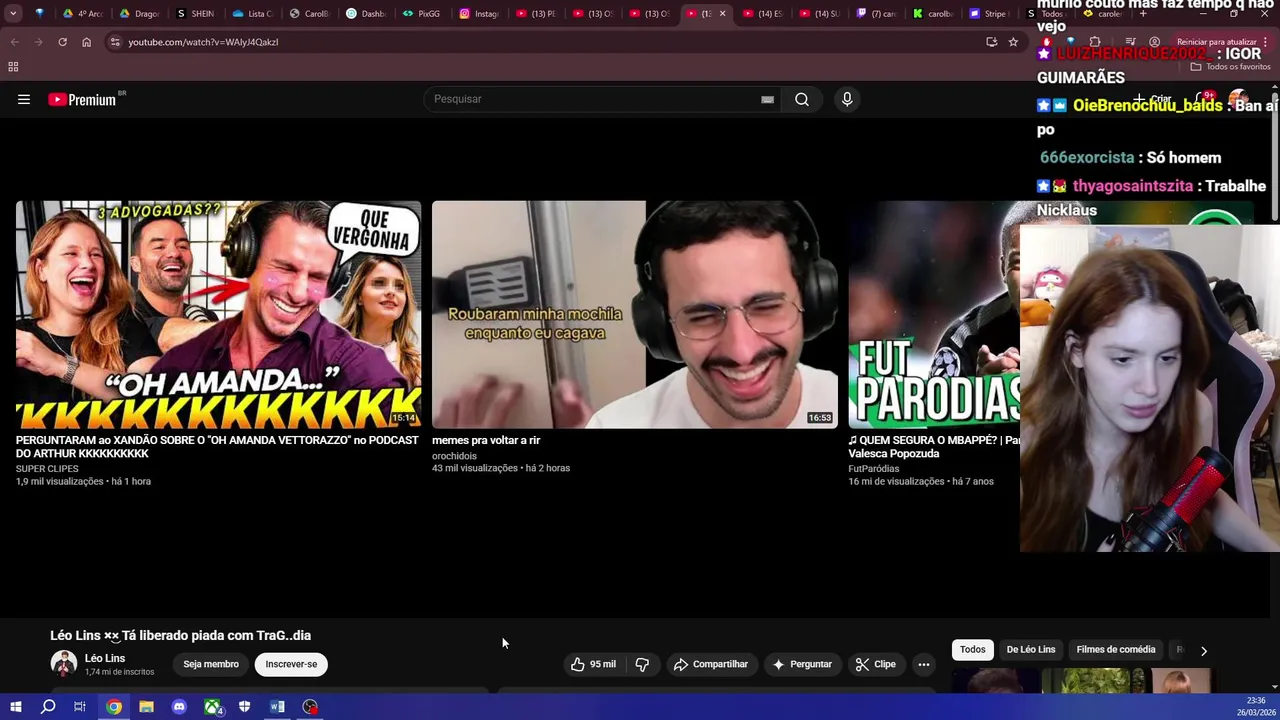Switch to the Stripe browser tab
1280x720 pixels.
pyautogui.click(x=988, y=14)
